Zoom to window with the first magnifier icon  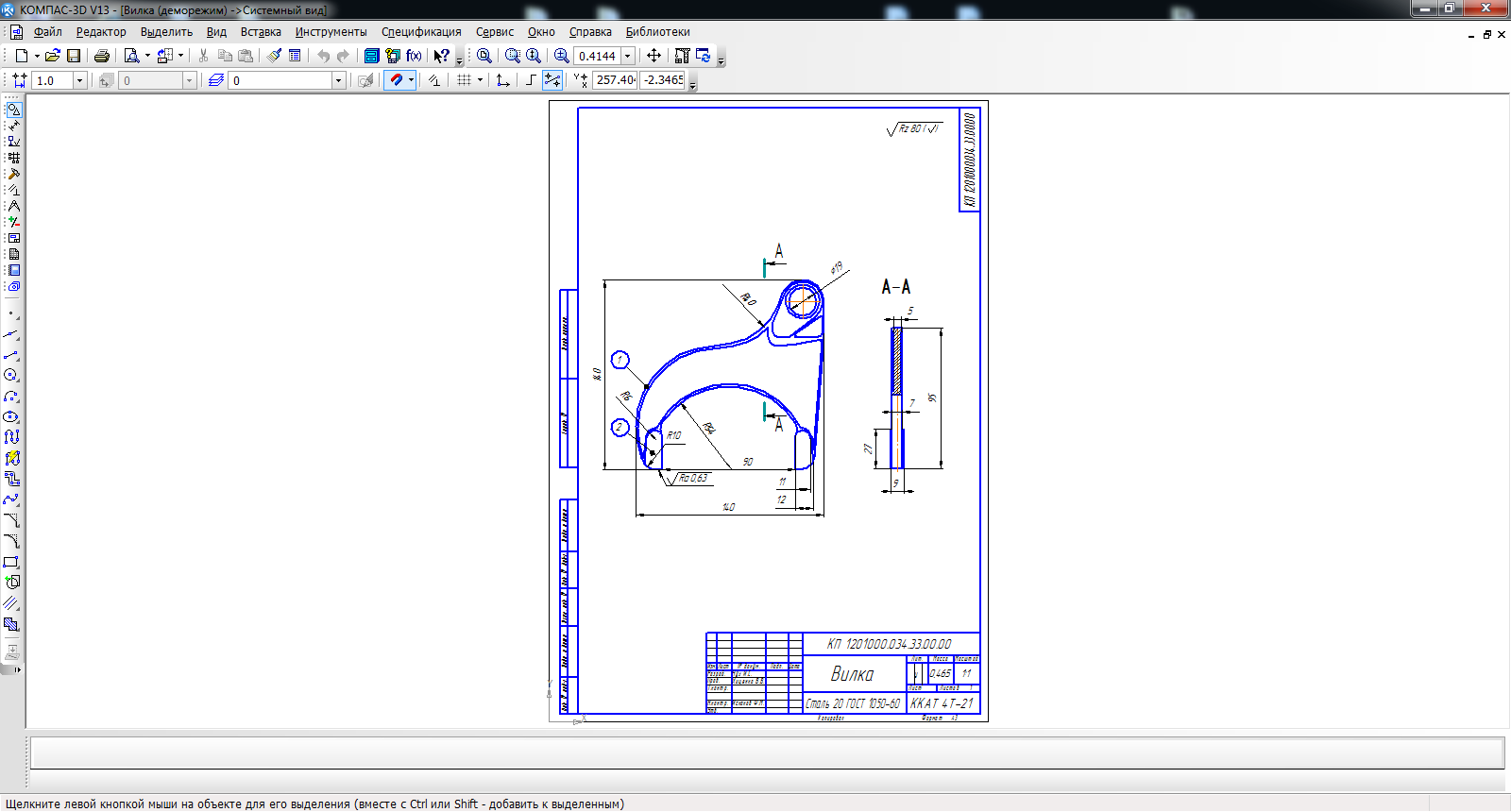click(x=484, y=56)
